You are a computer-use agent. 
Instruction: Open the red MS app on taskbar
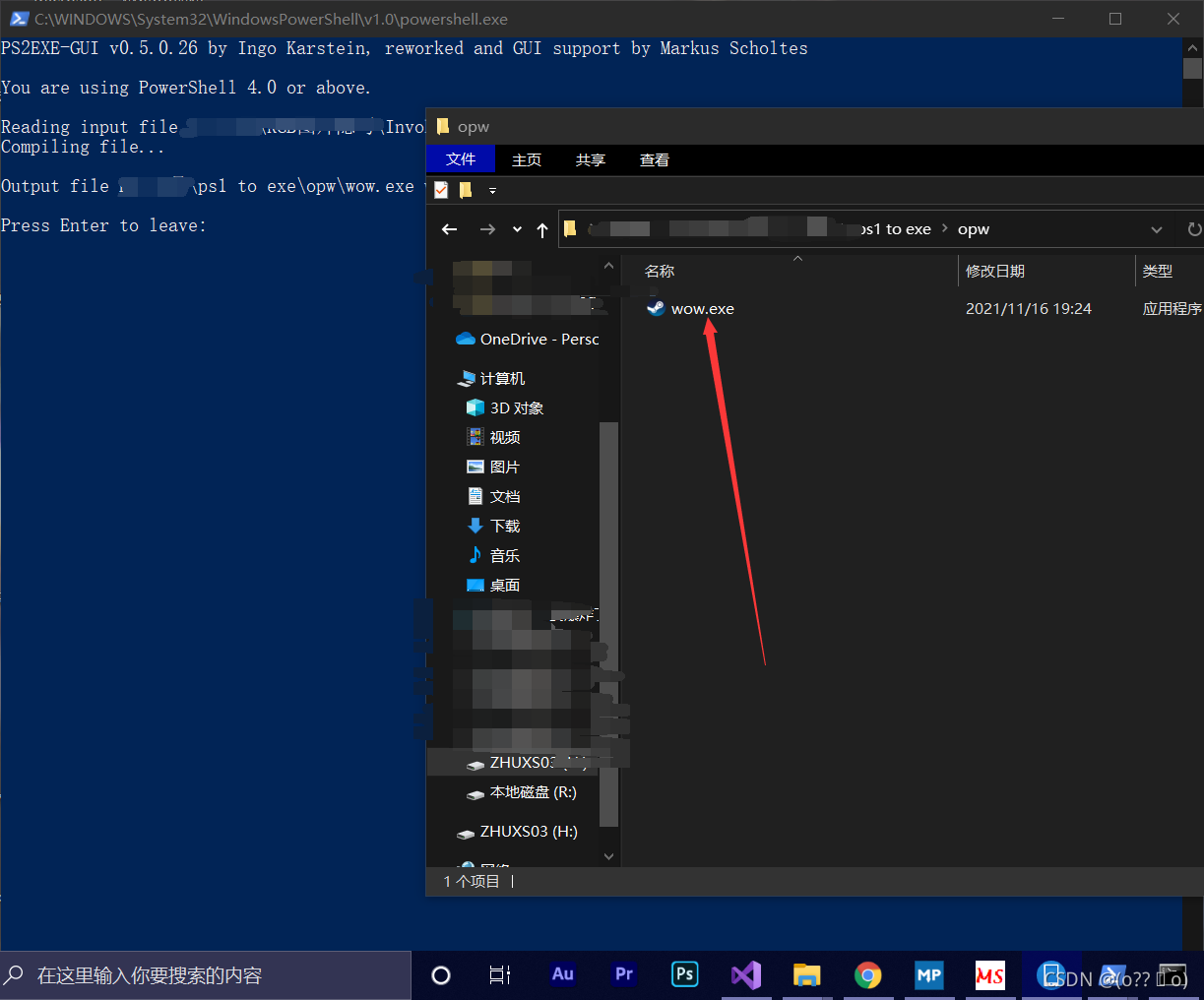point(989,974)
